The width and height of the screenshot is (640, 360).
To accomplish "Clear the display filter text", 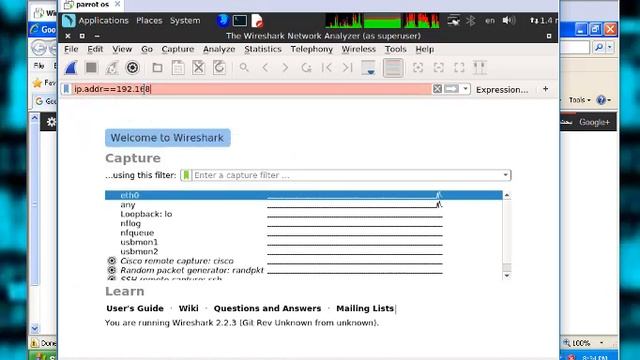I will tap(437, 89).
